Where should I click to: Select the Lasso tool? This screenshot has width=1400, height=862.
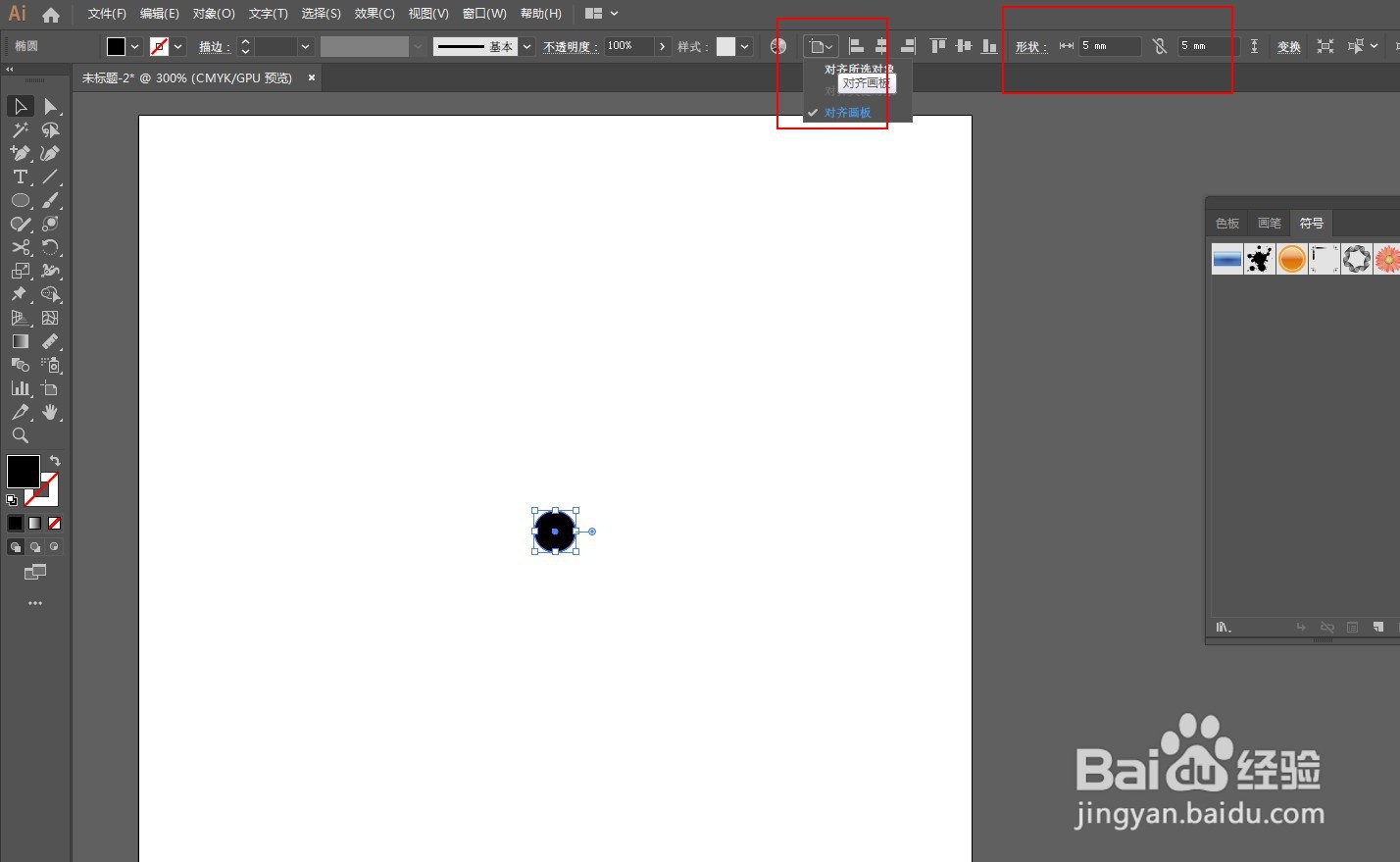[50, 129]
